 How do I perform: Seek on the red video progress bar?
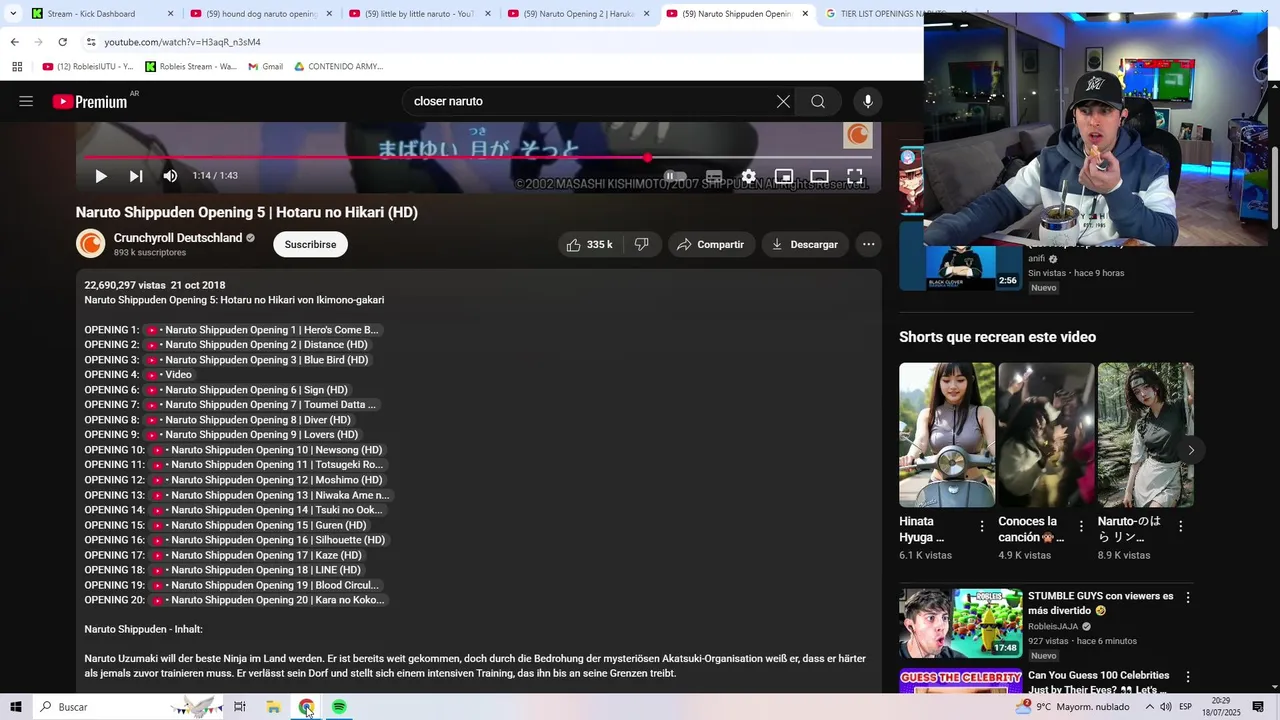click(x=478, y=157)
